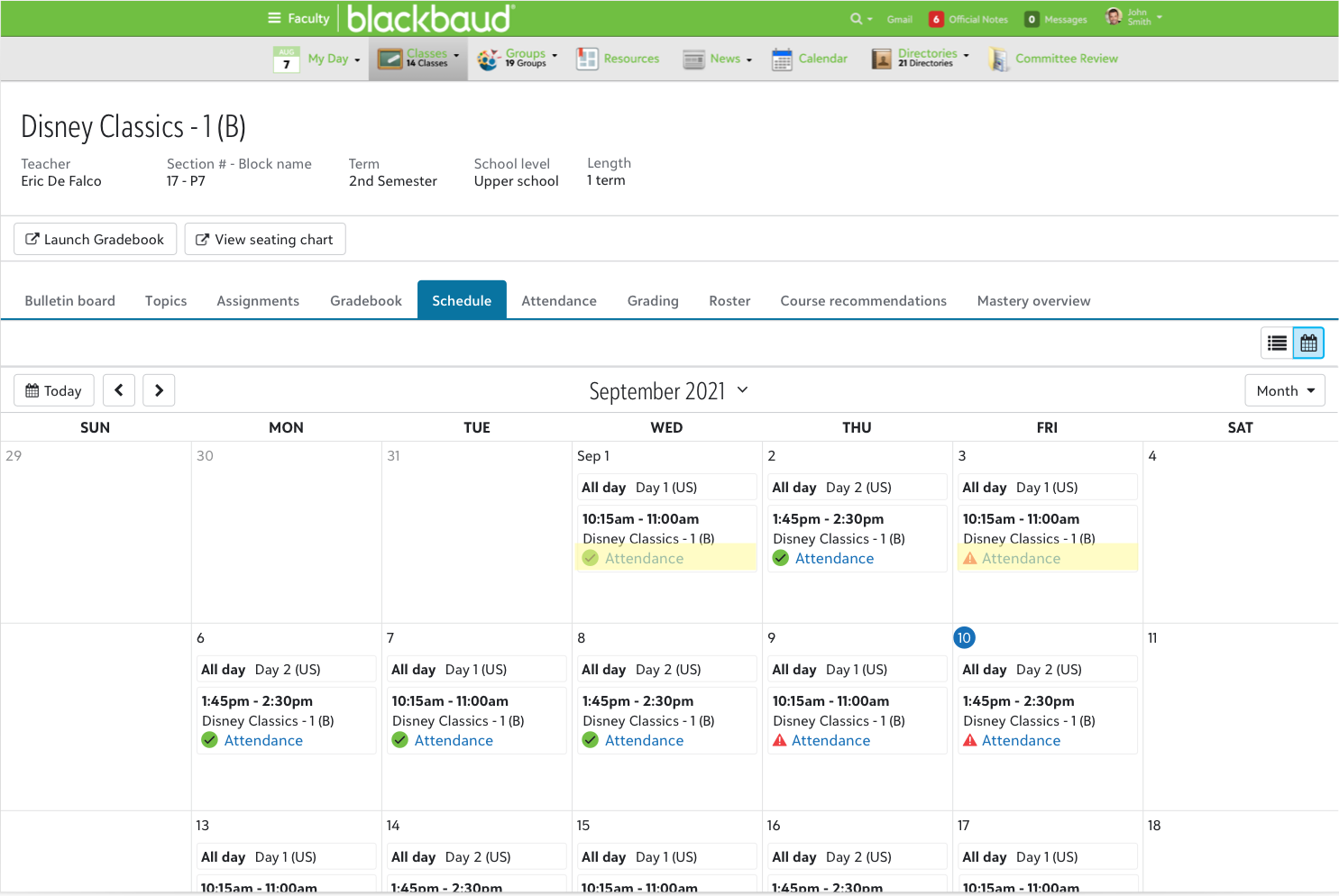Open the Calendar icon in navigation

[x=782, y=59]
